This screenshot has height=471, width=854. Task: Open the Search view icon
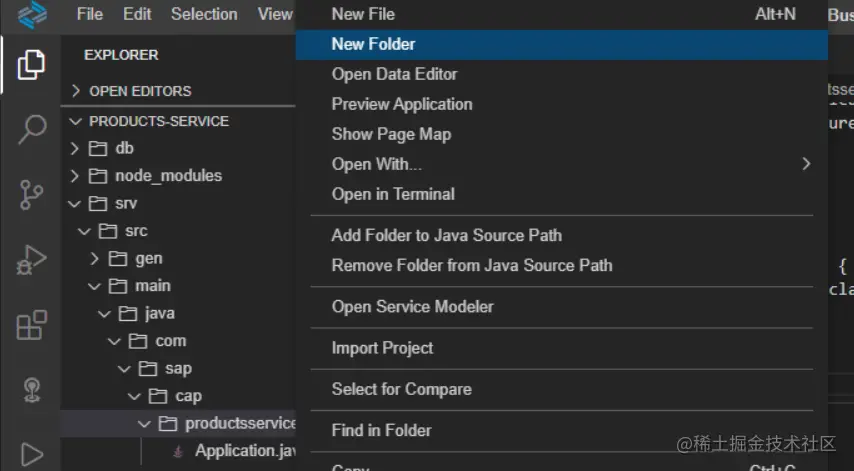tap(31, 129)
